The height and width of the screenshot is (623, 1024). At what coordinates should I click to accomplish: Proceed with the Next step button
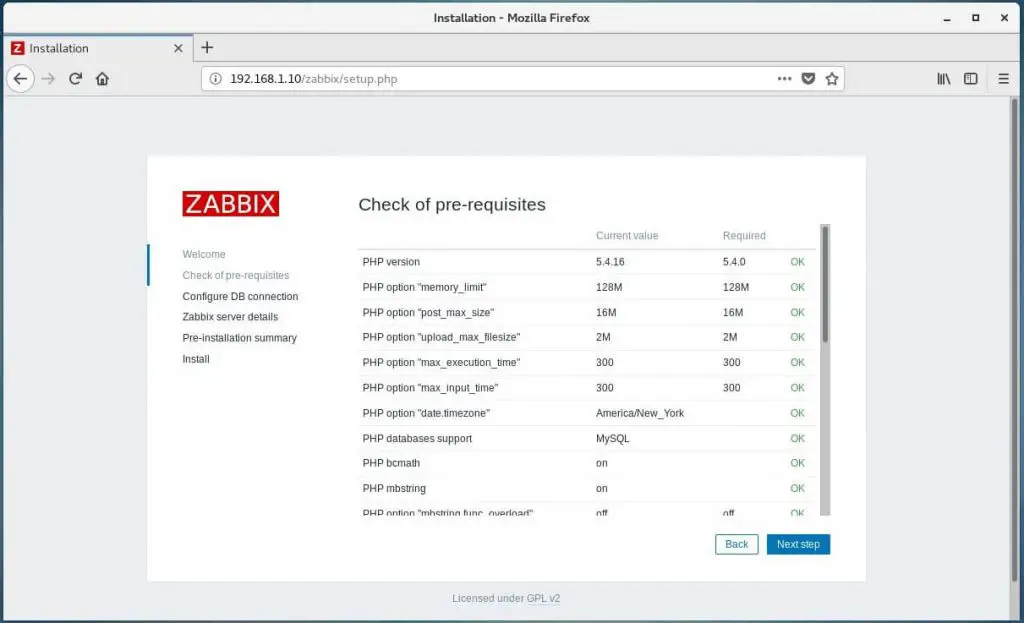tap(798, 545)
